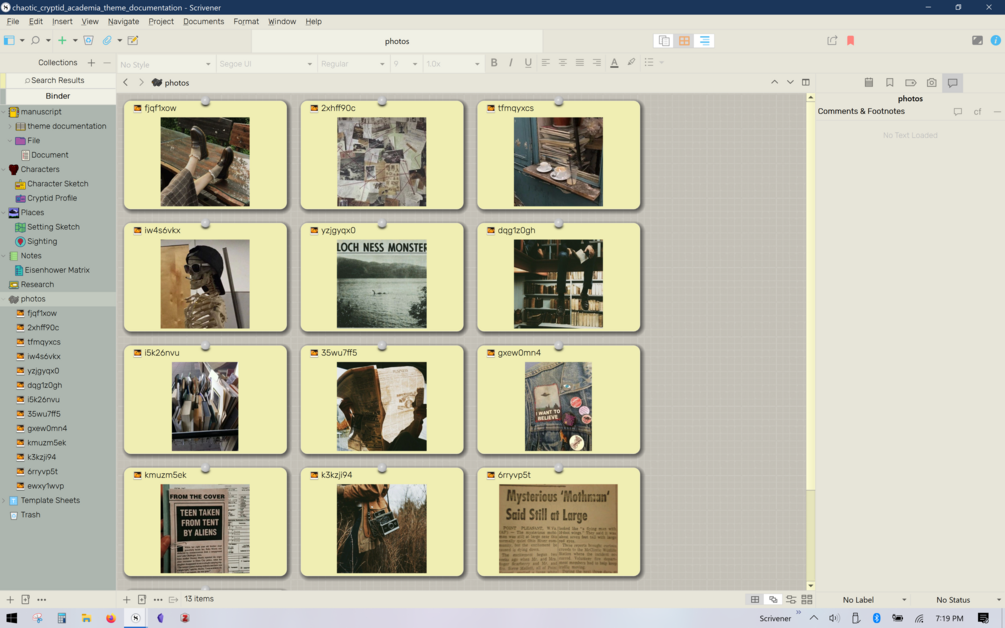Click the Loch Ness Monster card thumbnail
The height and width of the screenshot is (628, 1005).
point(381,284)
